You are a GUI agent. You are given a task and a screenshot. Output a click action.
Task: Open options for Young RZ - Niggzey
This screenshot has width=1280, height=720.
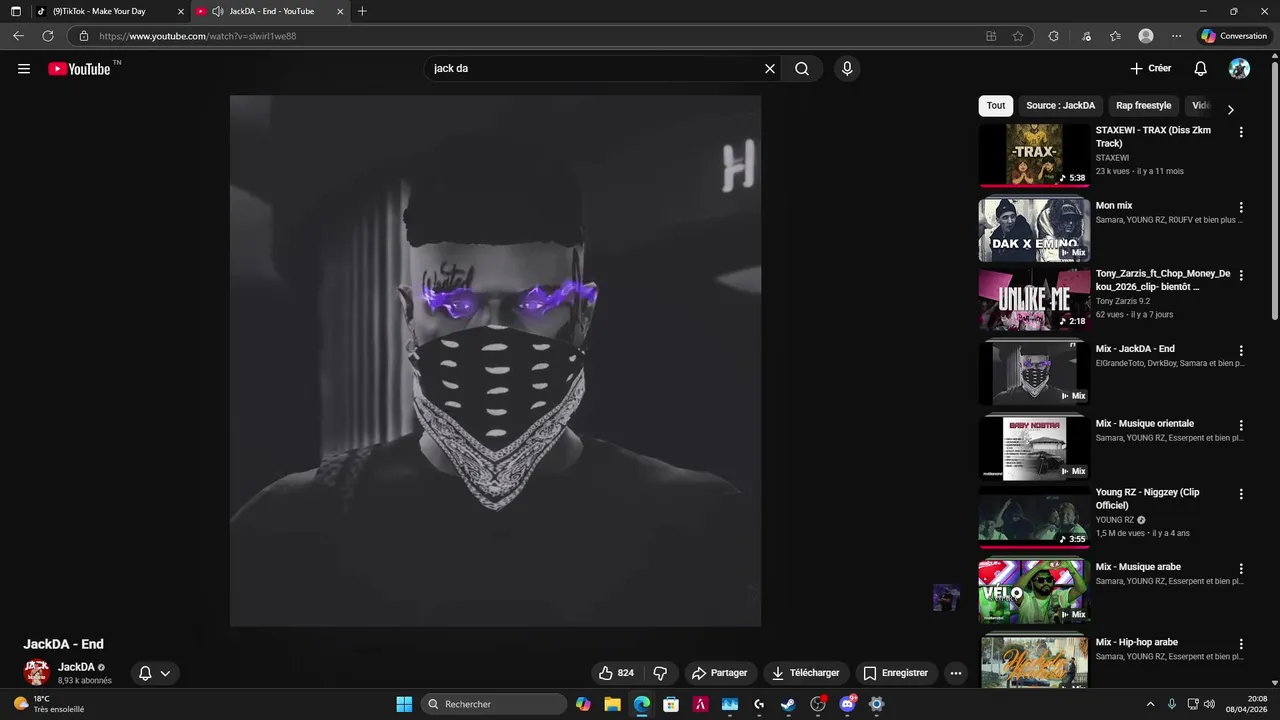click(1241, 494)
